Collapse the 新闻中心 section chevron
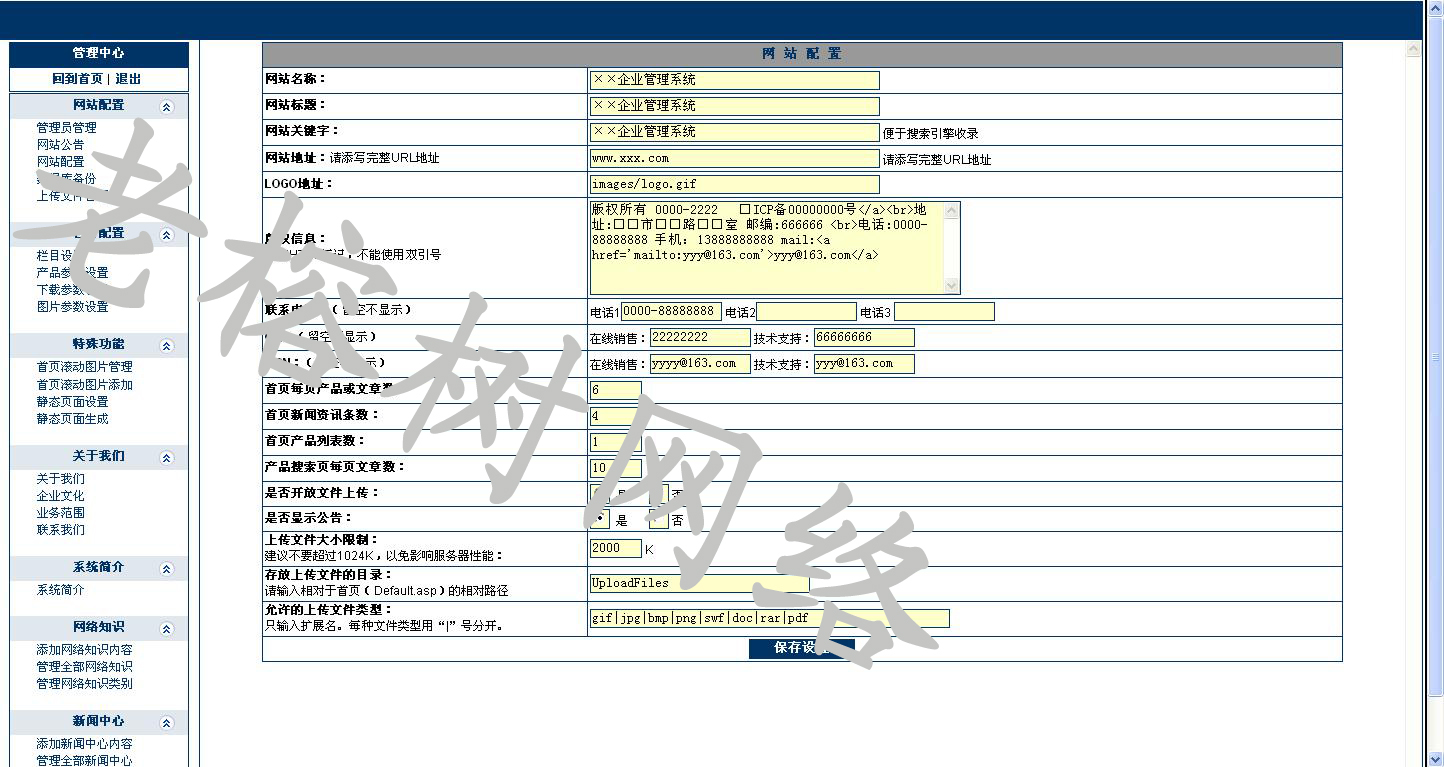This screenshot has width=1444, height=767. point(167,723)
